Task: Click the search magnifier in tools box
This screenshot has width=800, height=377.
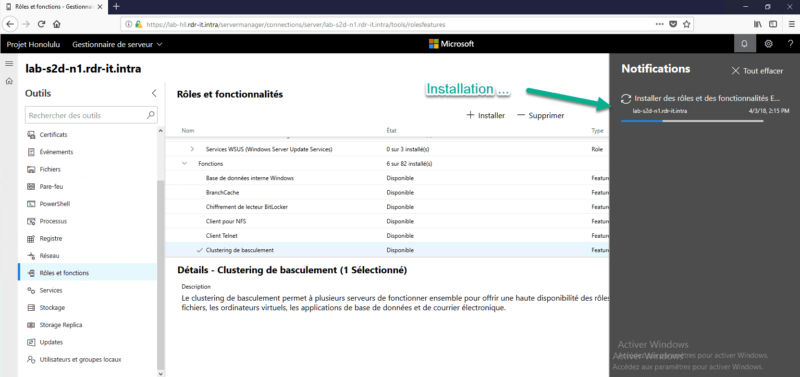Action: coord(151,115)
